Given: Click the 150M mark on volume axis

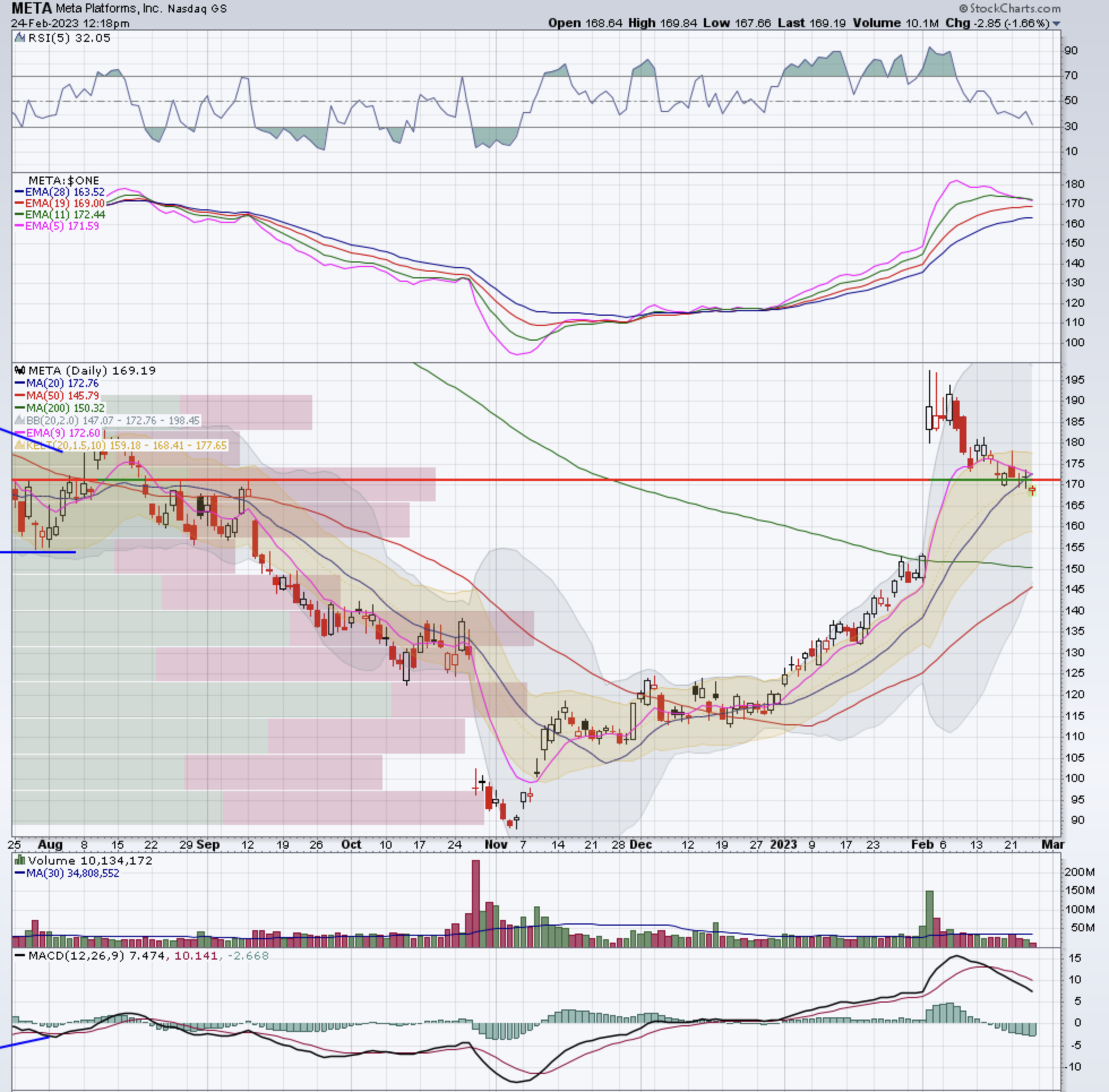Looking at the screenshot, I should (x=1080, y=890).
